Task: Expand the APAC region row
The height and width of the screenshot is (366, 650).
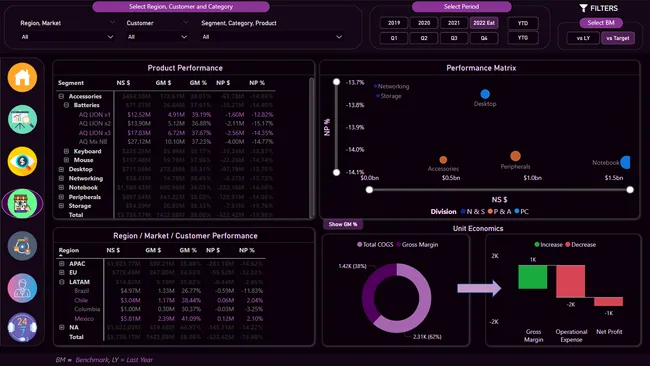Action: click(62, 264)
